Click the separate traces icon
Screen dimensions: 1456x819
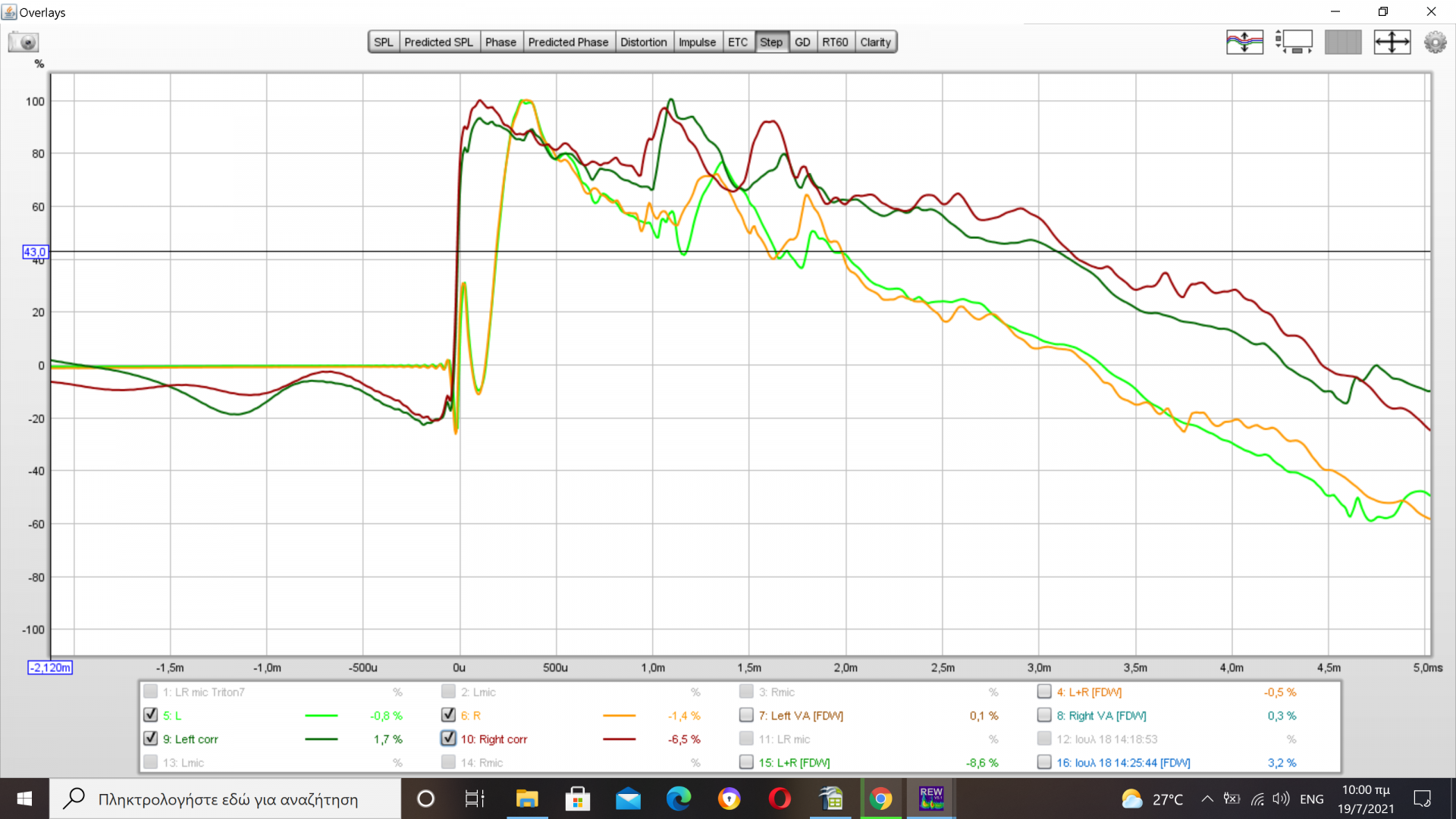1244,42
